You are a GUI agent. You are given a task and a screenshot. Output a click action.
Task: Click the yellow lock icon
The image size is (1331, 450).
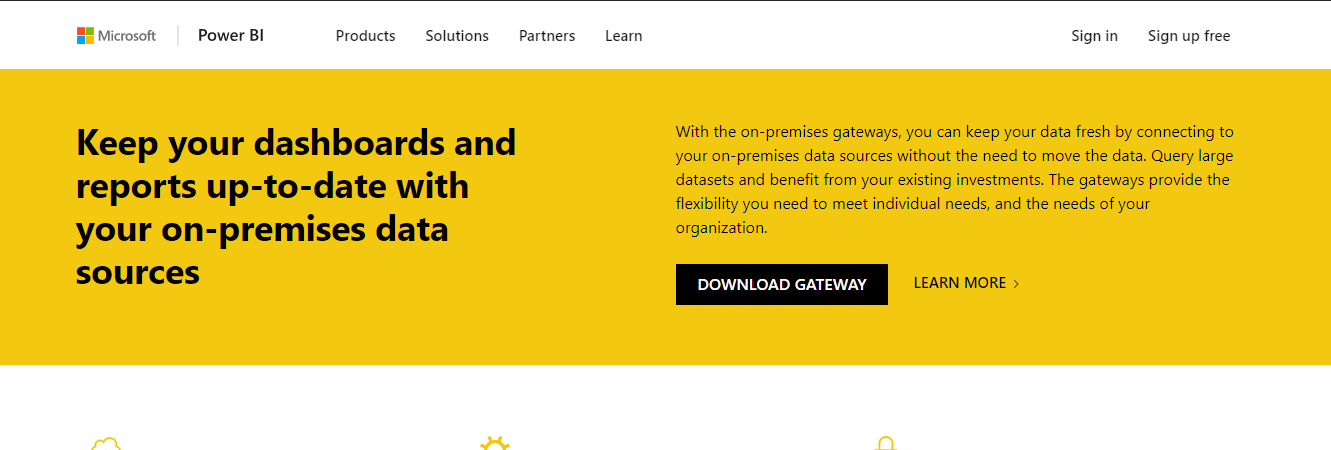click(885, 443)
